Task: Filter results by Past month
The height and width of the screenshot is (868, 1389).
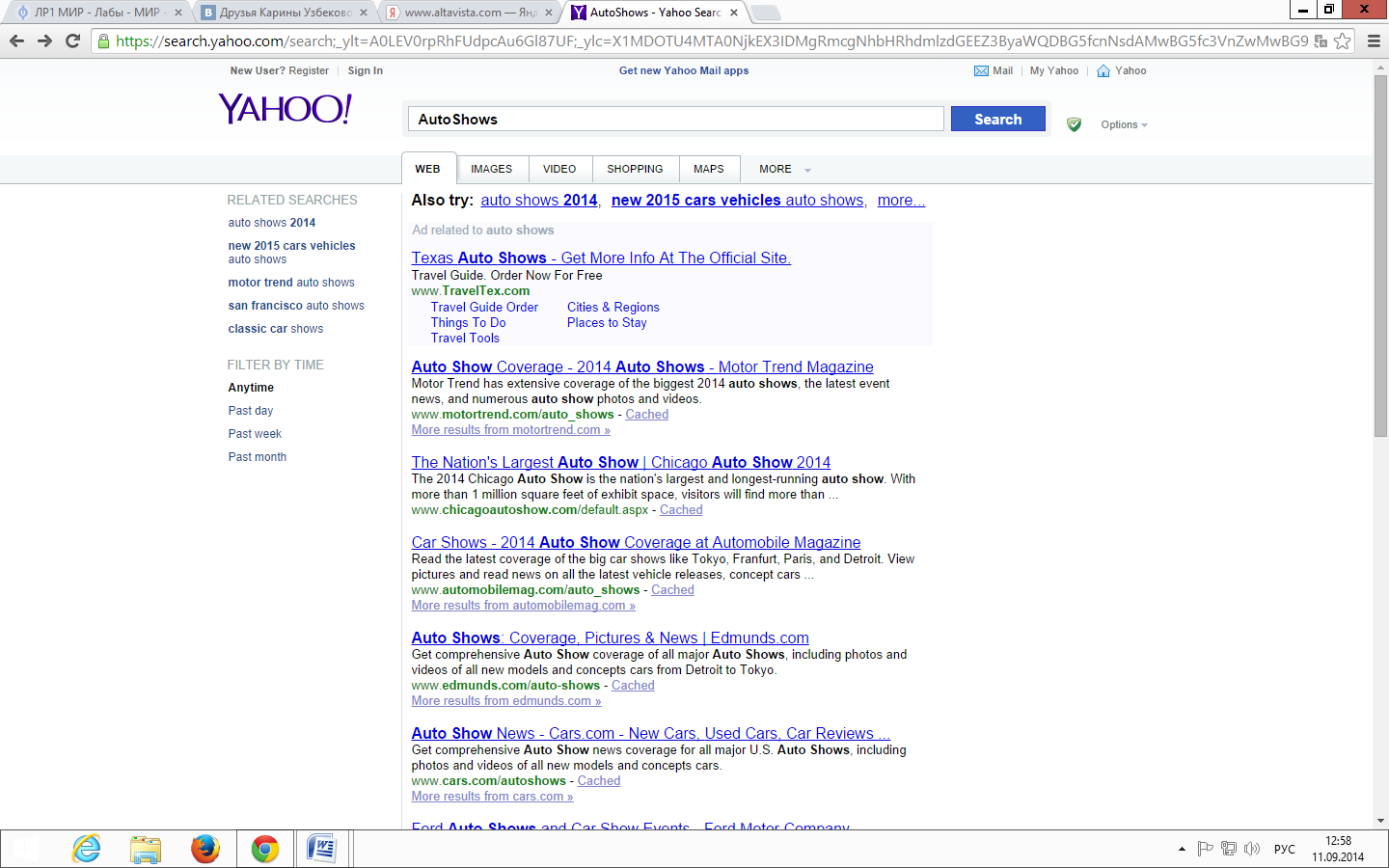Action: click(x=258, y=457)
